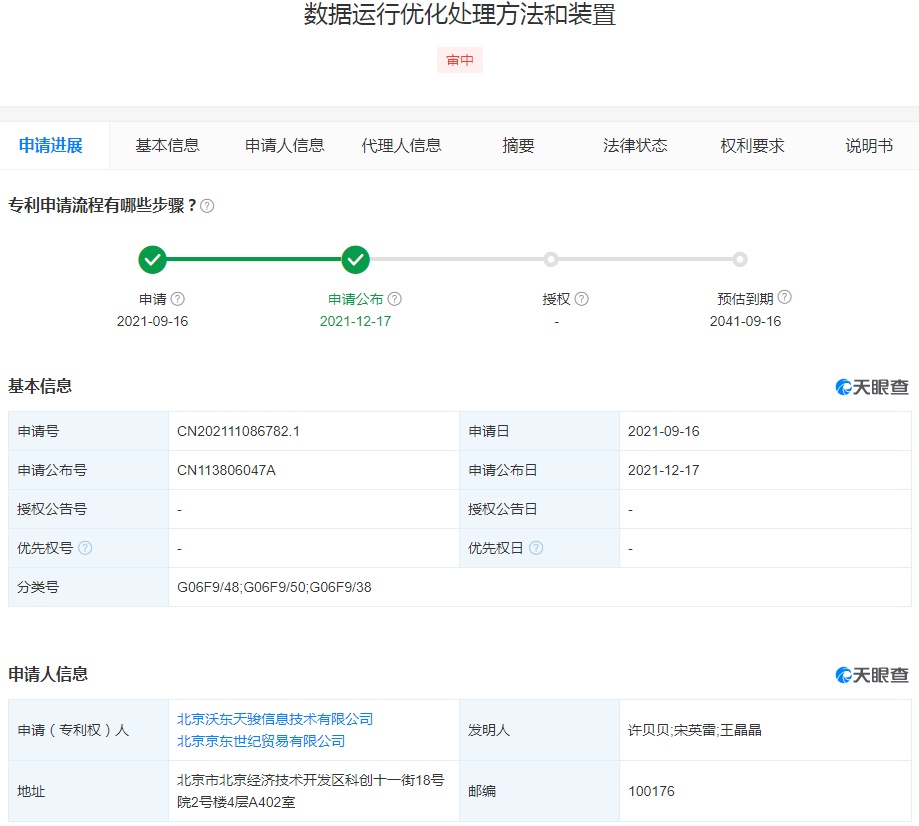Click the 预估到期 step label
Screen dimensions: 919x826
tap(746, 299)
